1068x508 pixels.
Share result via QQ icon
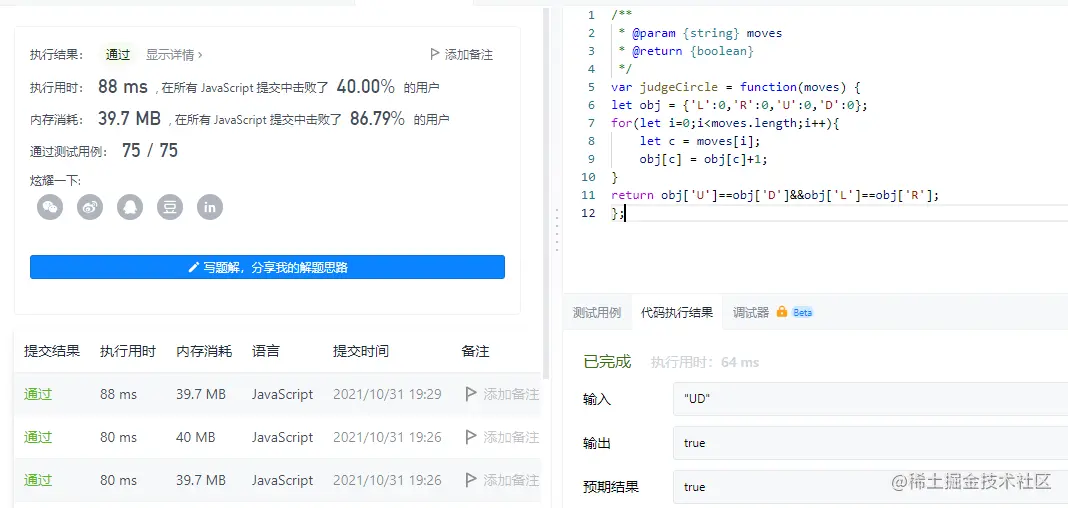[130, 207]
